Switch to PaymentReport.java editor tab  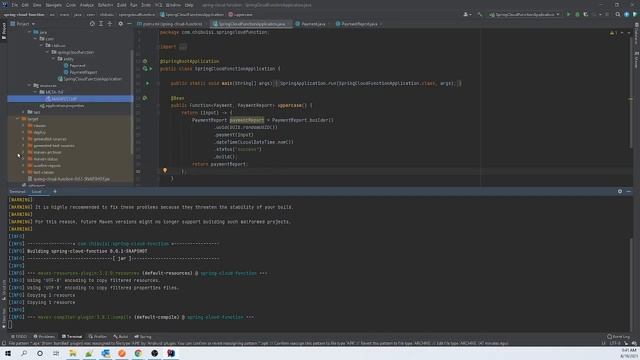point(357,24)
